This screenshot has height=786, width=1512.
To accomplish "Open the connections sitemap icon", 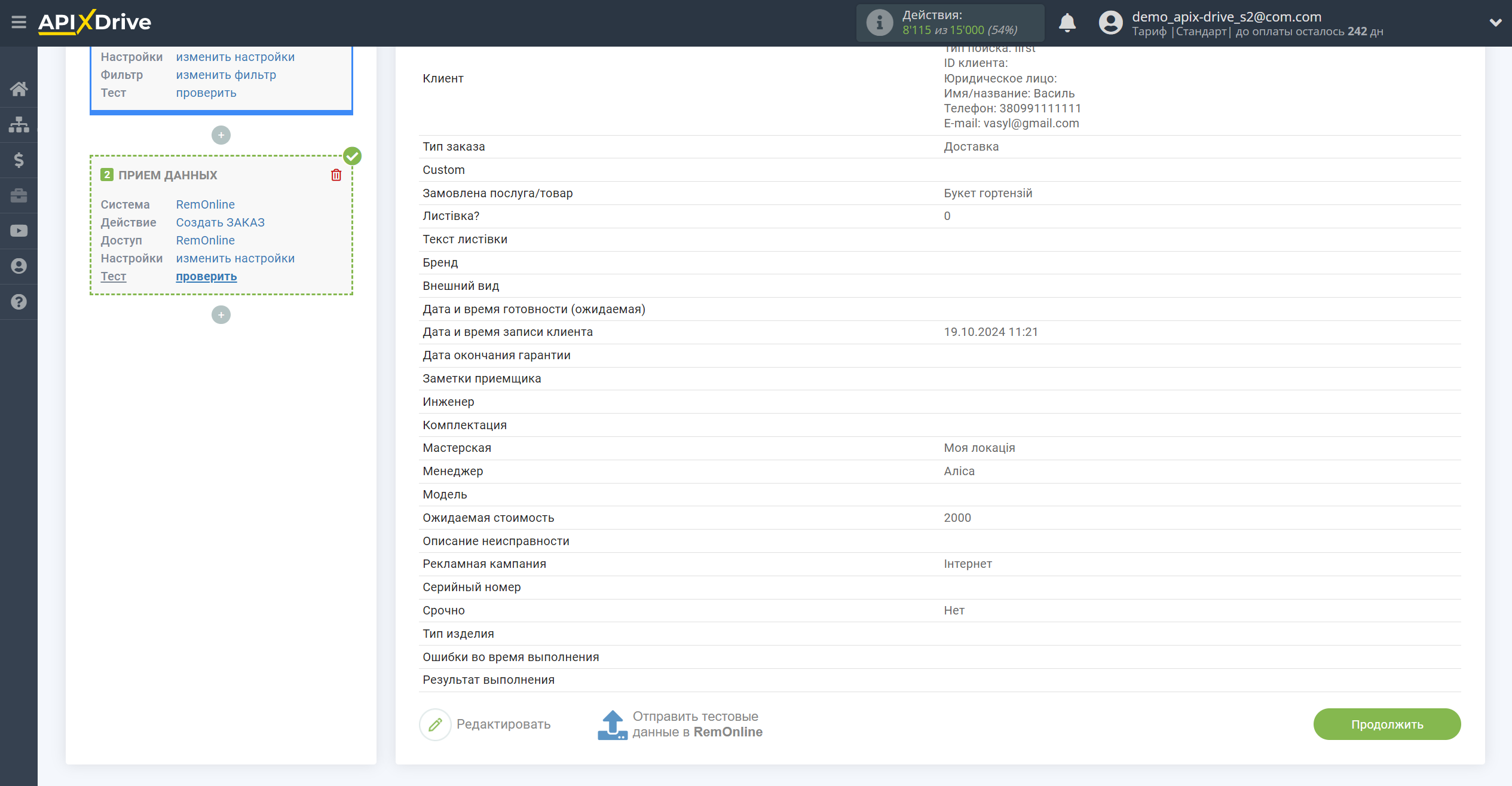I will pyautogui.click(x=19, y=124).
